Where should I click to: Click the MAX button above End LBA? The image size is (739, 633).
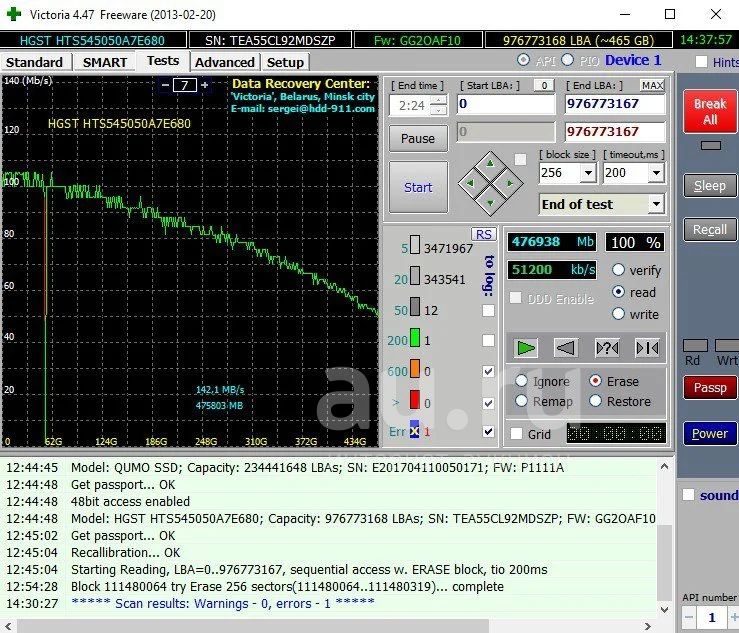coord(653,85)
